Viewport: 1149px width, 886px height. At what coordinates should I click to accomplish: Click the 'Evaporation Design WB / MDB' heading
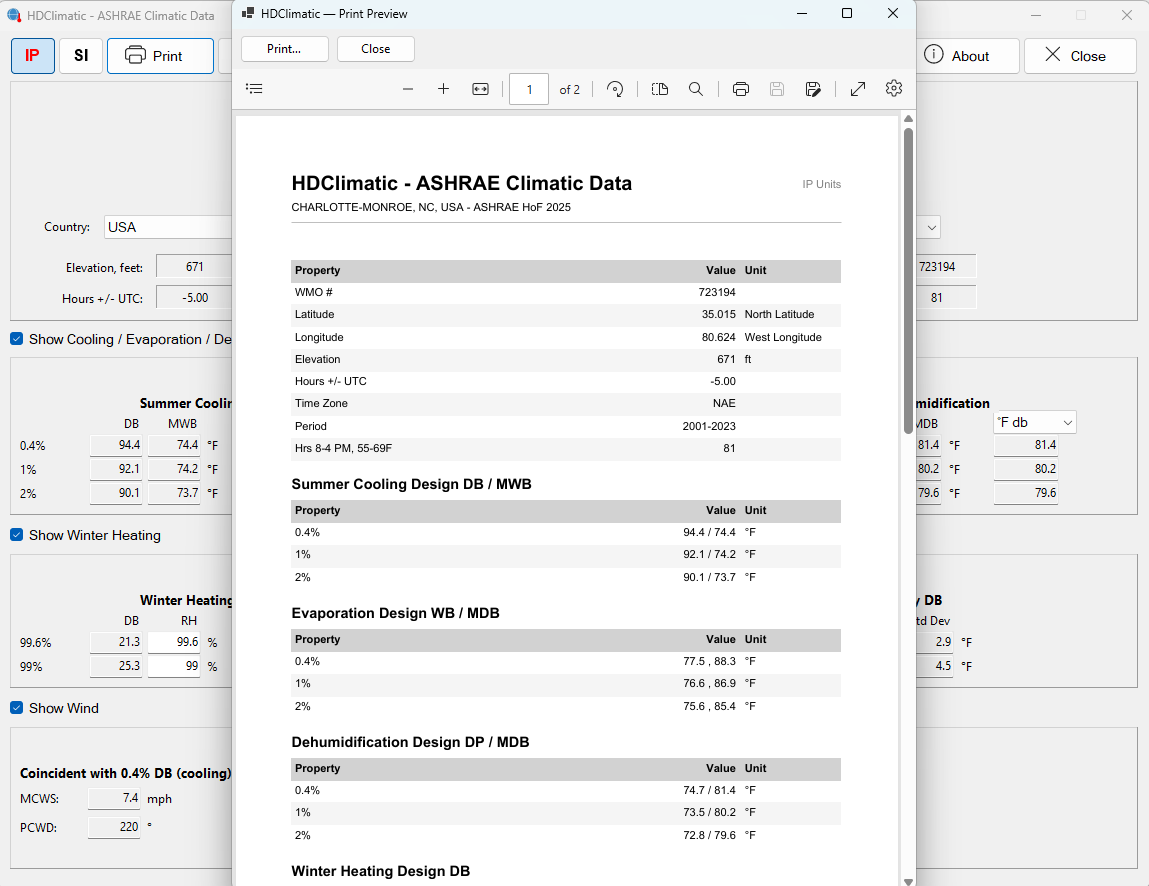396,613
